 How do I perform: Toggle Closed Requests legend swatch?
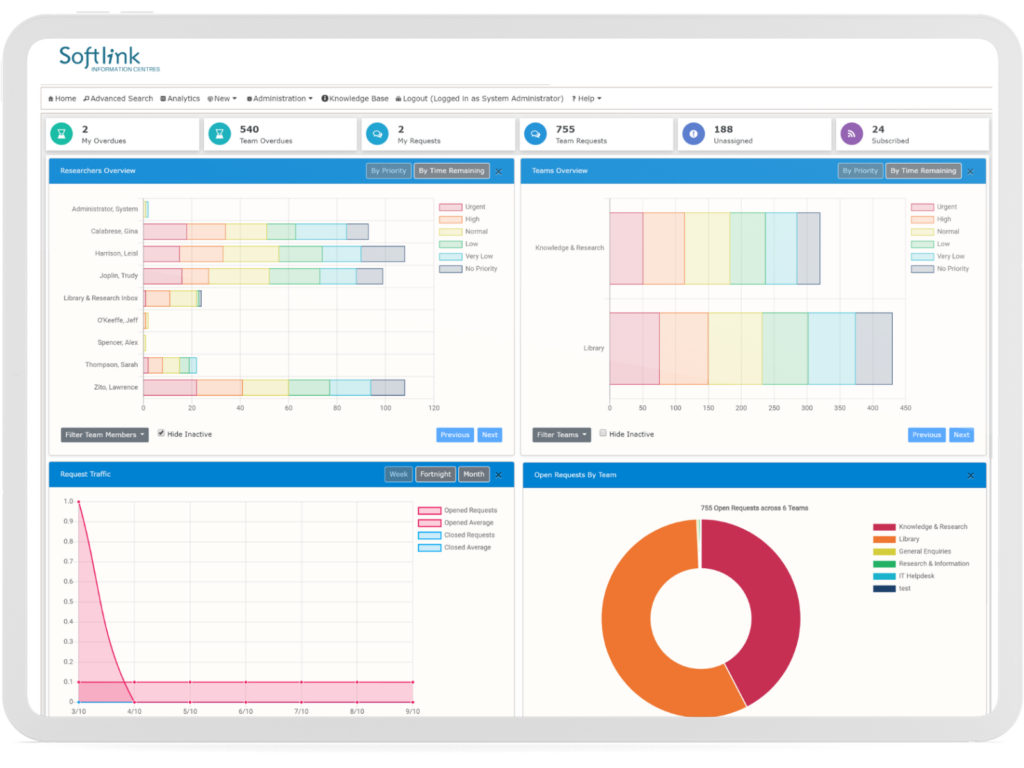429,536
